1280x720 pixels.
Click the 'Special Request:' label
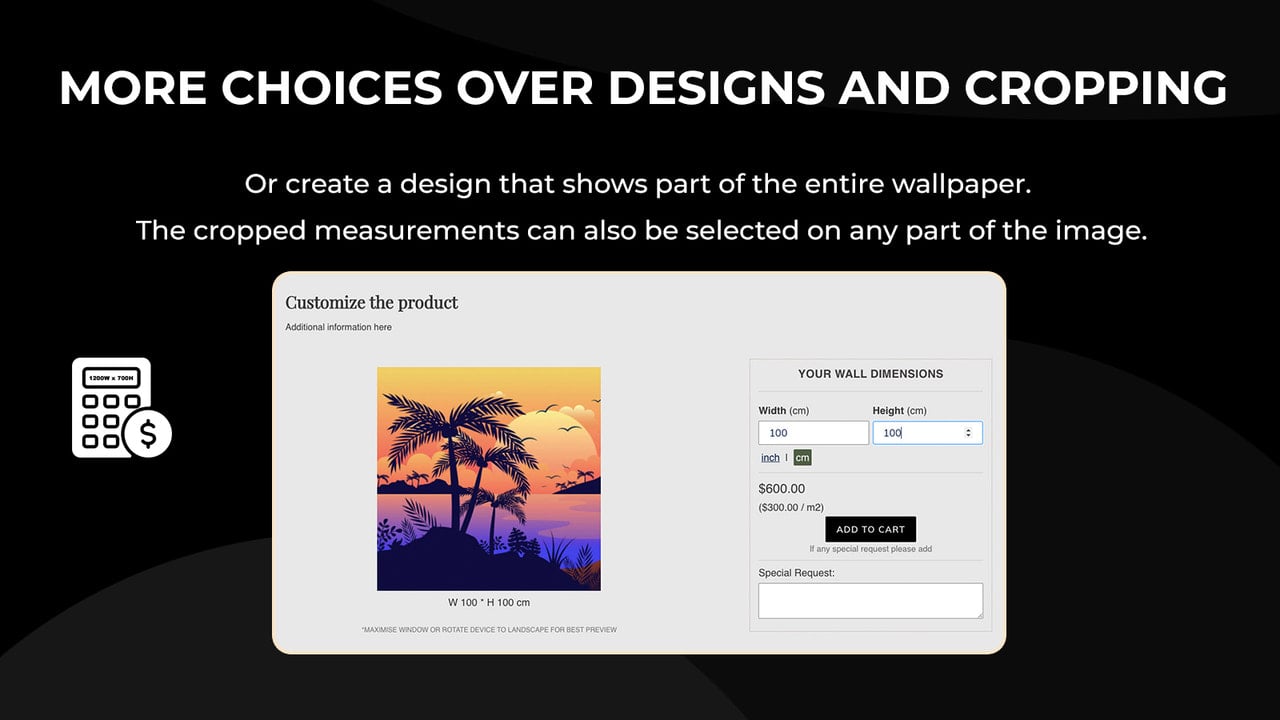pyautogui.click(x=796, y=573)
